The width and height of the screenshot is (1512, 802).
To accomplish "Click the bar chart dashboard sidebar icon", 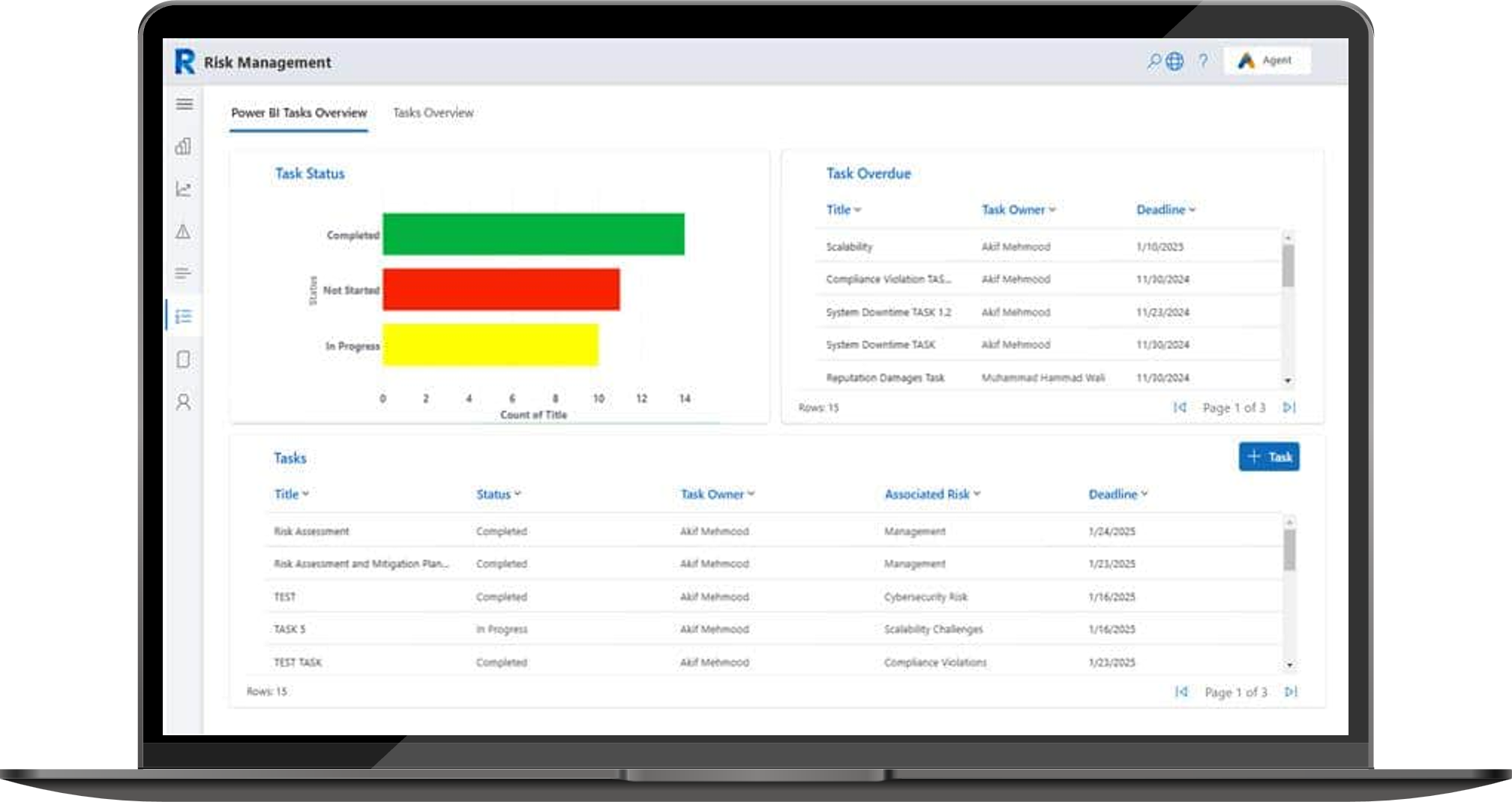I will [183, 146].
